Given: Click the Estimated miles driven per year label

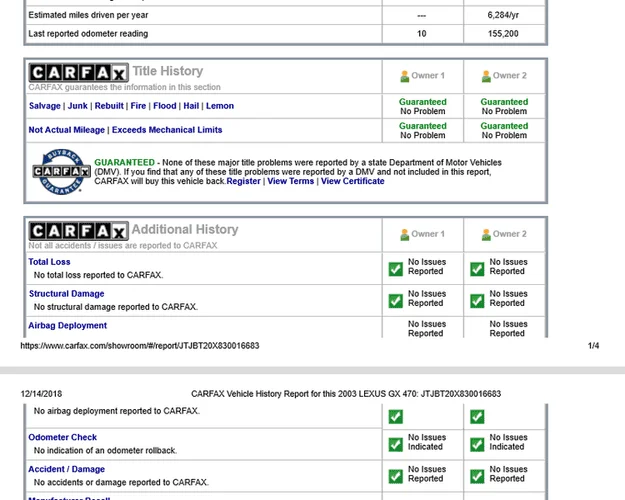Looking at the screenshot, I should [x=88, y=15].
